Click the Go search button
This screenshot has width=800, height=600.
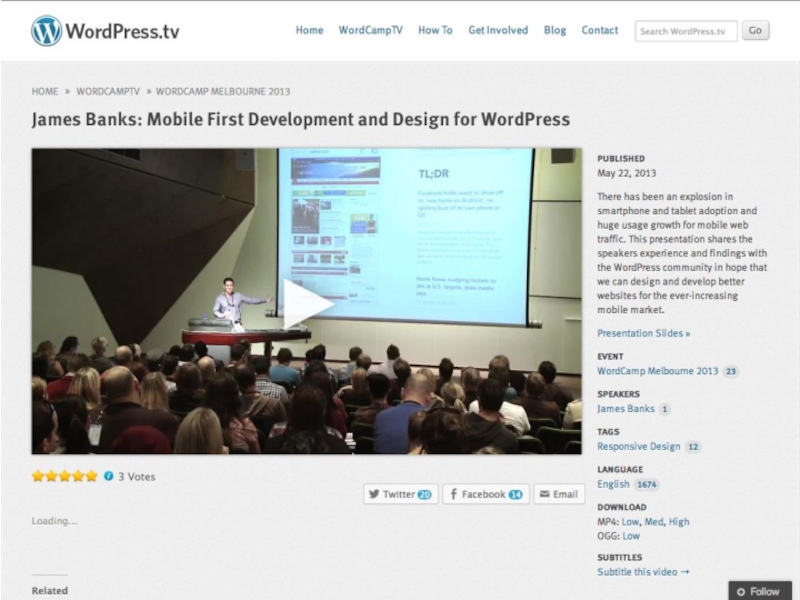(755, 31)
